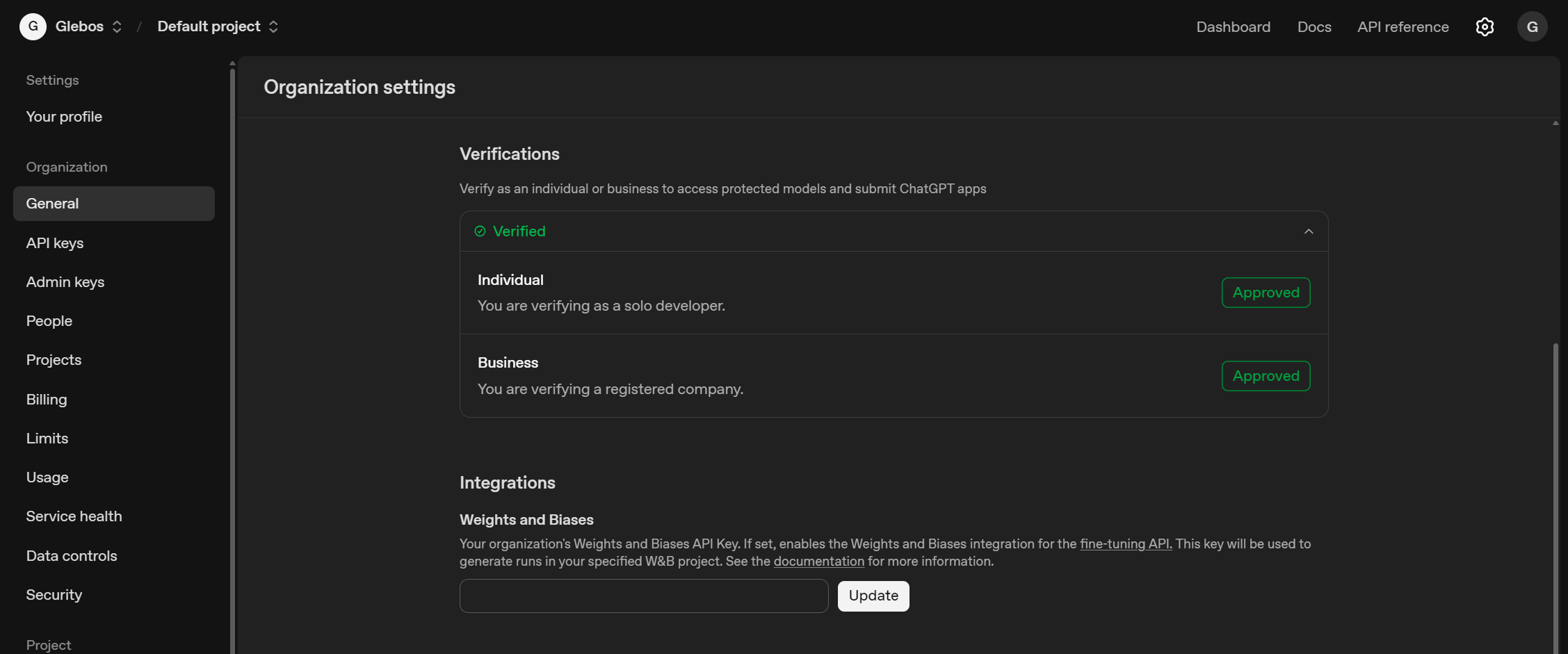Click the profile avatar in top right
The height and width of the screenshot is (654, 1568).
tap(1532, 26)
